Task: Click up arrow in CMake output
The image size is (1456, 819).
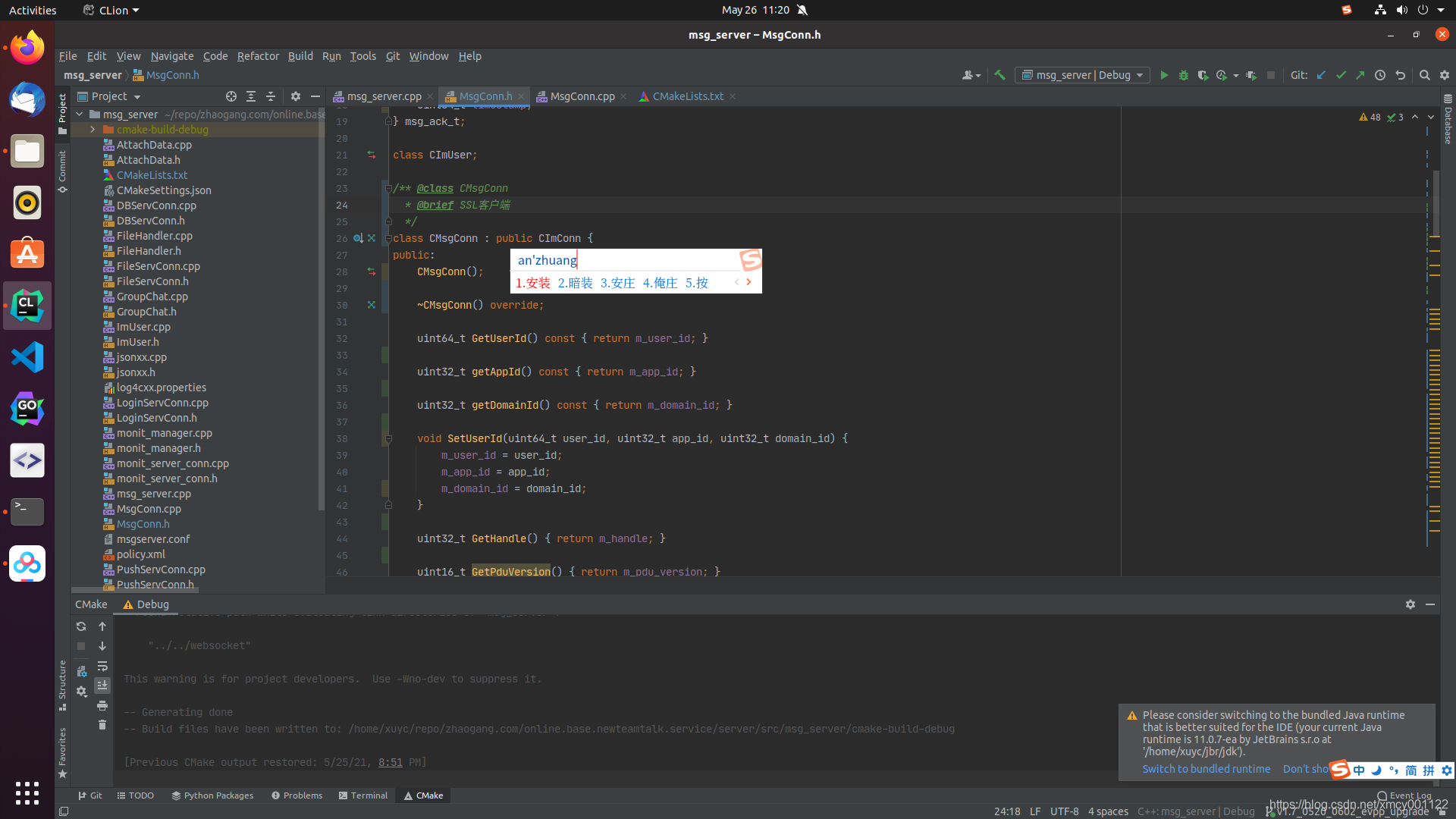Action: [x=102, y=626]
